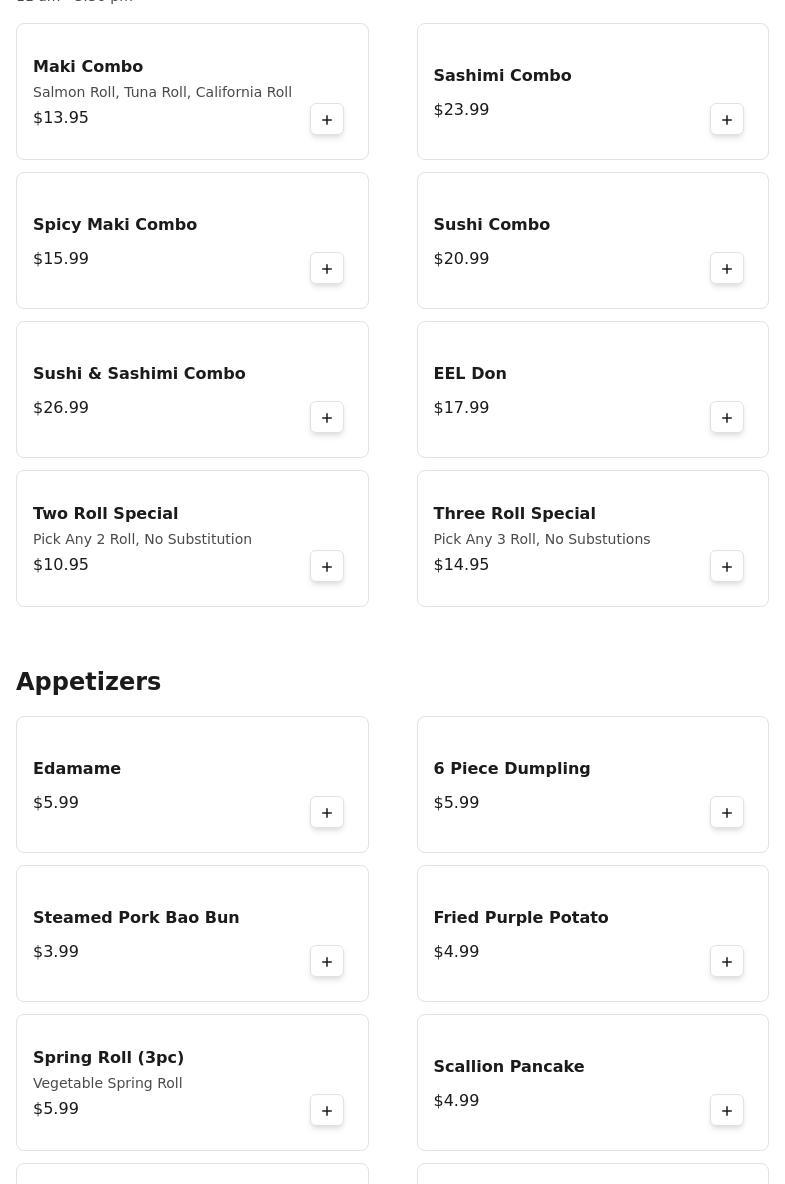Click plus button for Spicy Maki Combo
Screen dimensions: 785x1184
(x=327, y=269)
